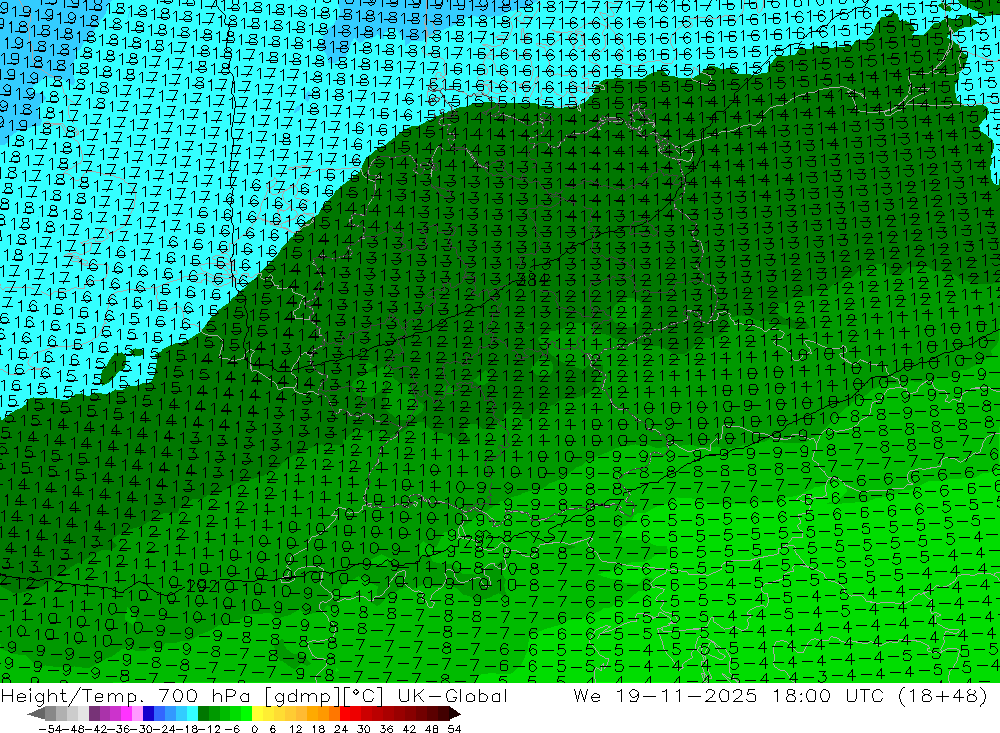Click the "[gdmp][°C]" units label
Screen dimensions: 1000x733
tap(323, 696)
